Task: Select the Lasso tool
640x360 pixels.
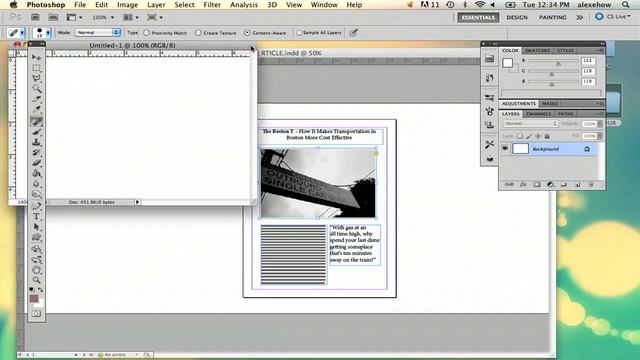Action: pyautogui.click(x=36, y=78)
